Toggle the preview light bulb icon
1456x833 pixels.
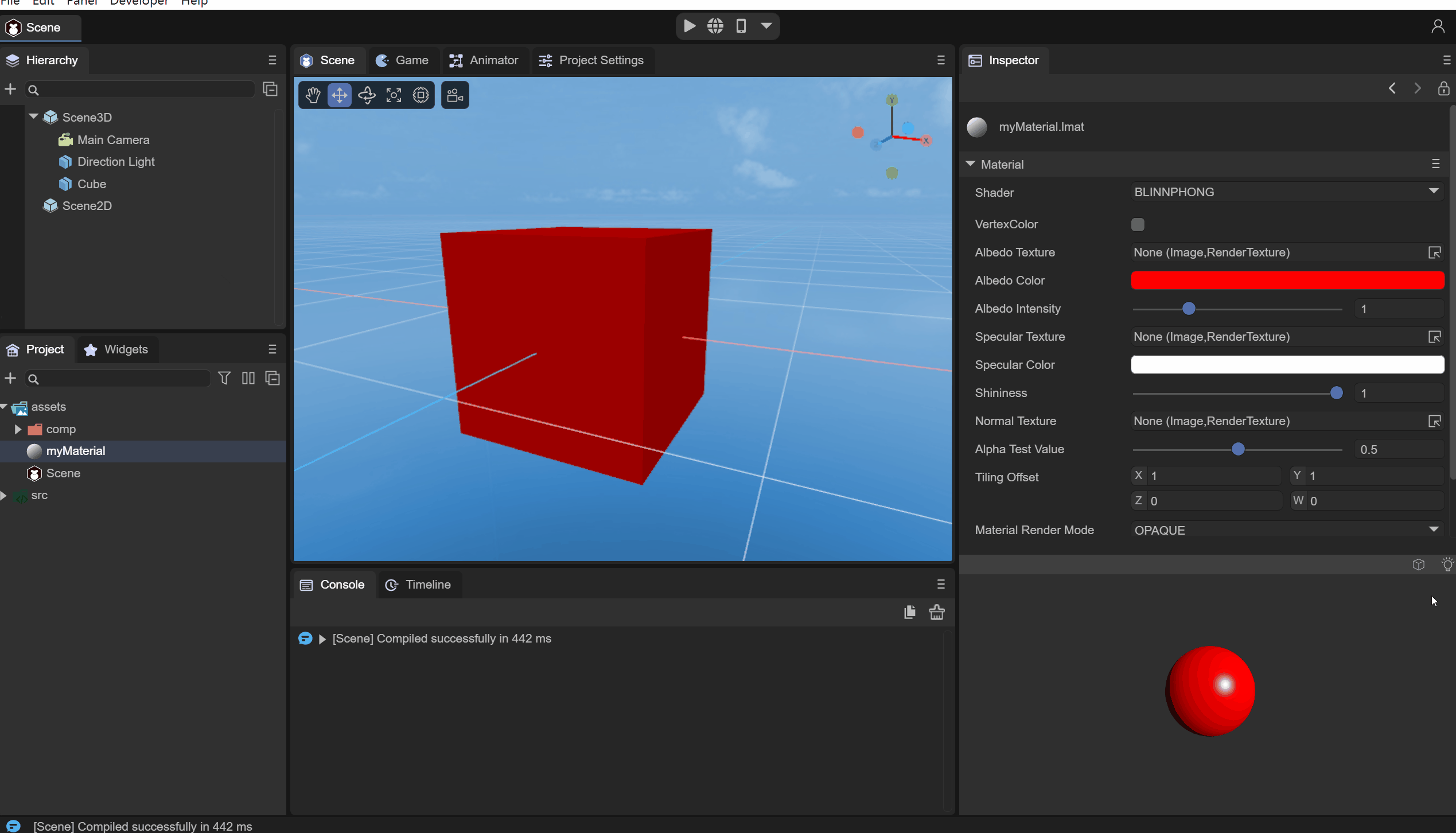click(x=1447, y=565)
